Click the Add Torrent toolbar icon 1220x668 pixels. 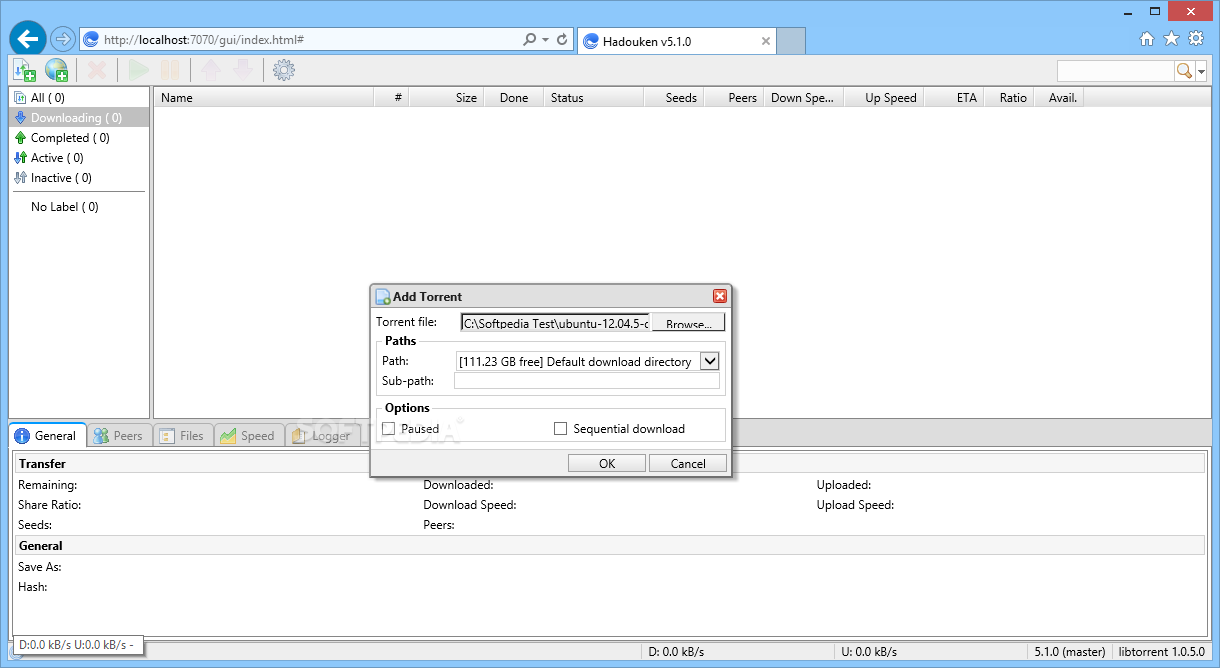[x=24, y=70]
